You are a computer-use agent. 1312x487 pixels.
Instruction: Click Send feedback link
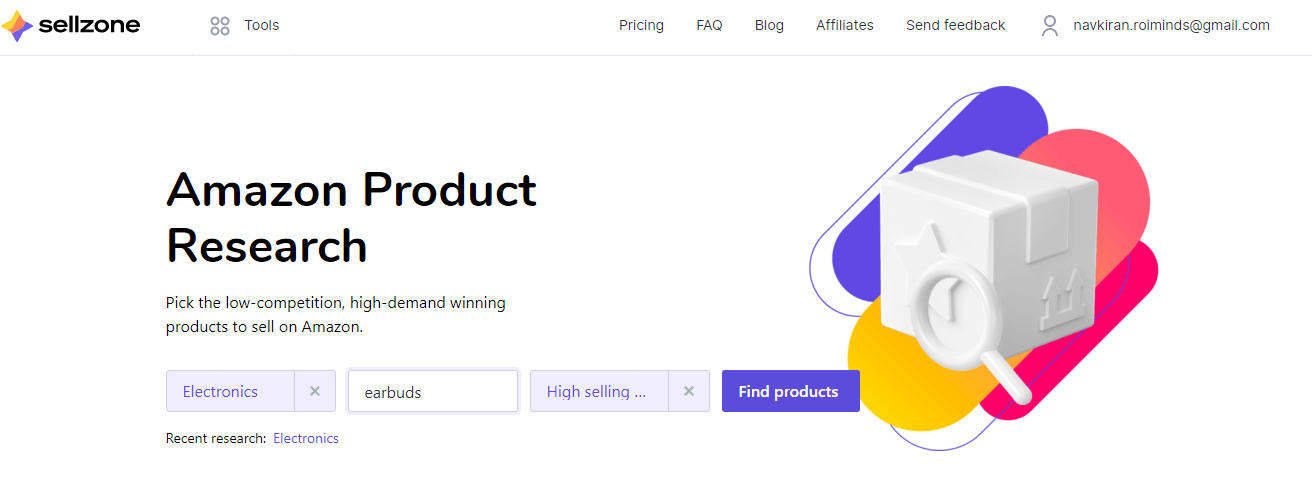pos(955,25)
